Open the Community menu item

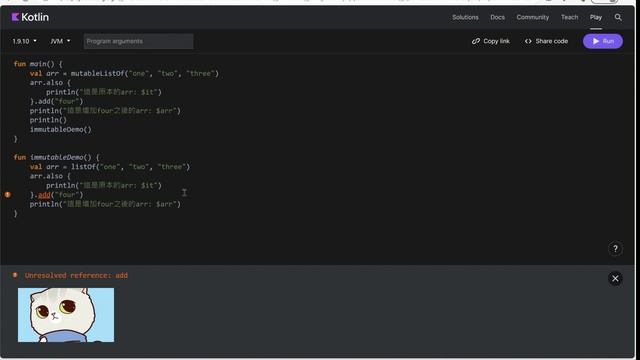(532, 17)
